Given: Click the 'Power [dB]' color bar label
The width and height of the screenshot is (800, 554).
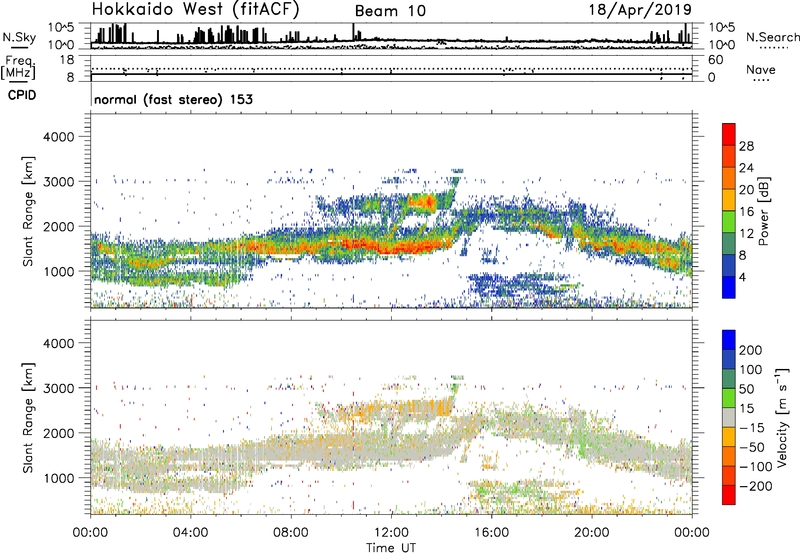Looking at the screenshot, I should pyautogui.click(x=763, y=211).
